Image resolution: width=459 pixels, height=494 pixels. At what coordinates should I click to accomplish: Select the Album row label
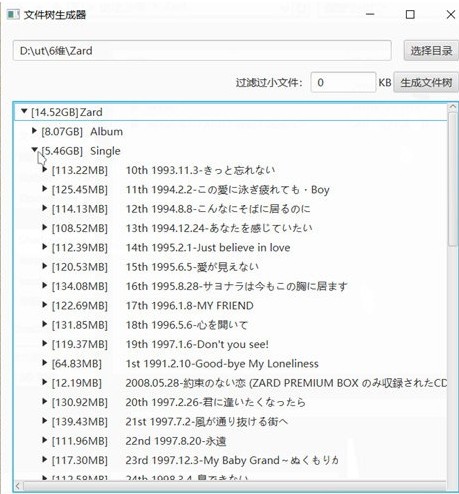point(106,131)
